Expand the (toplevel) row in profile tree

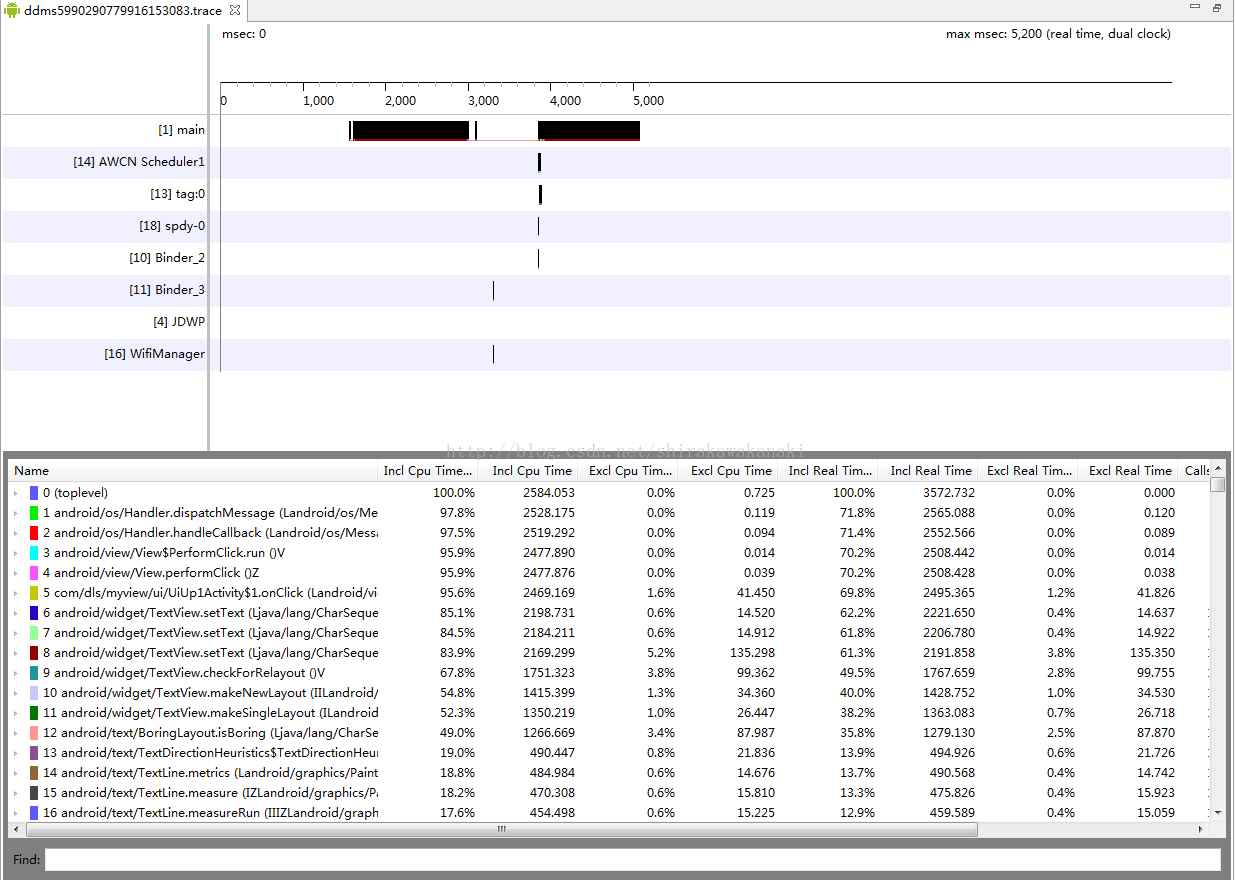click(x=16, y=493)
